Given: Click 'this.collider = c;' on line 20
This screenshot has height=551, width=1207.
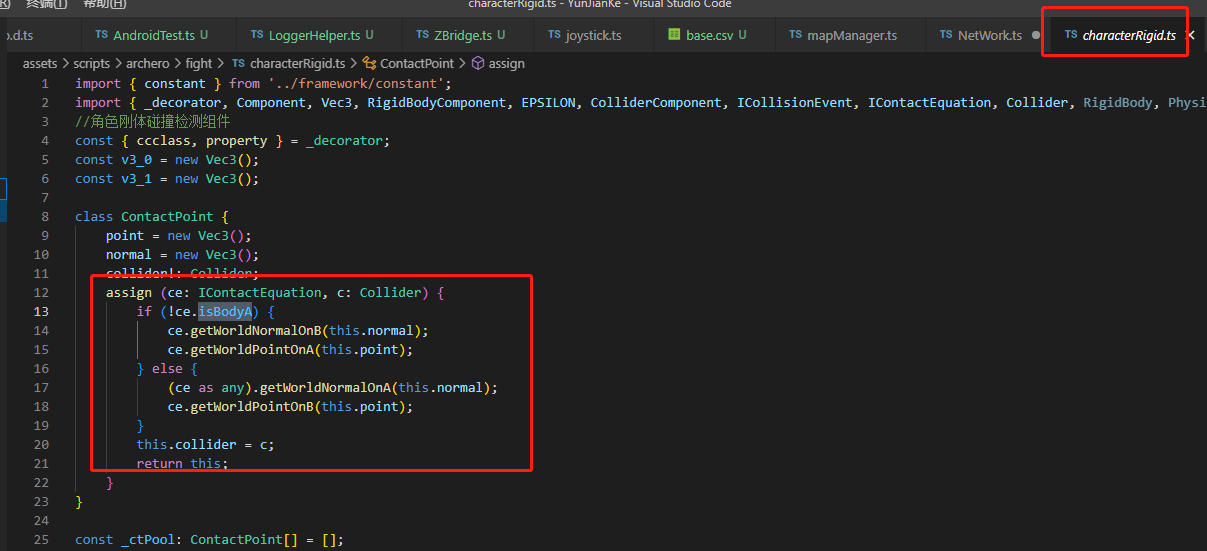Looking at the screenshot, I should coord(206,444).
